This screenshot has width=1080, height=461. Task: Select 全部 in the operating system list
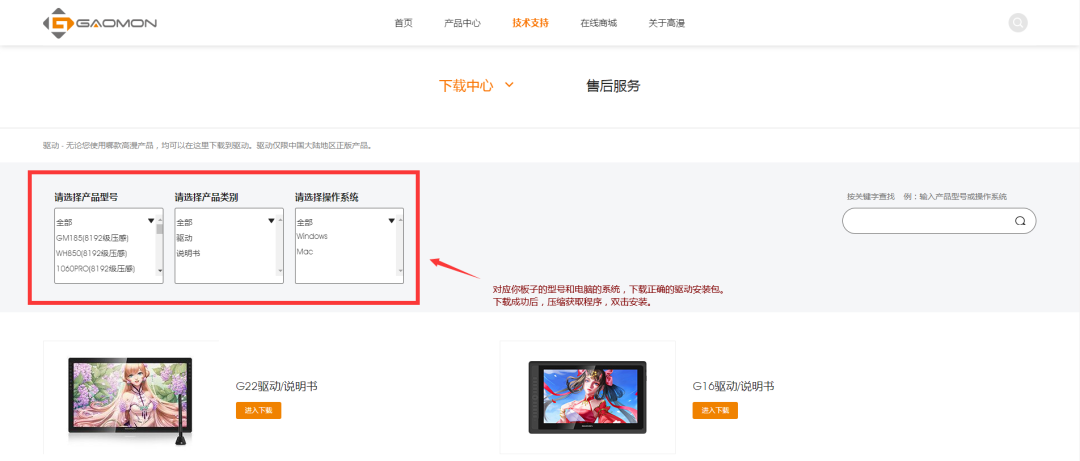pos(304,223)
